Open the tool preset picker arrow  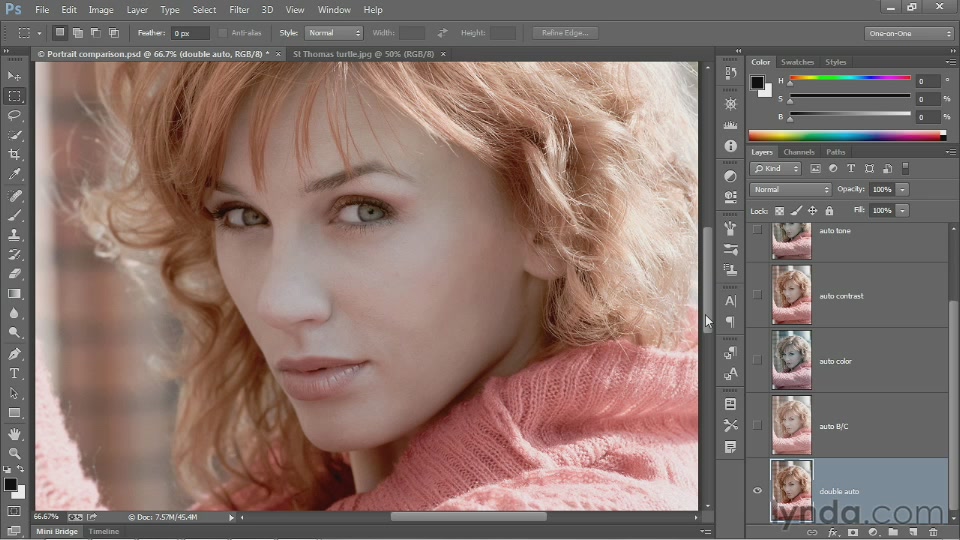pyautogui.click(x=39, y=33)
